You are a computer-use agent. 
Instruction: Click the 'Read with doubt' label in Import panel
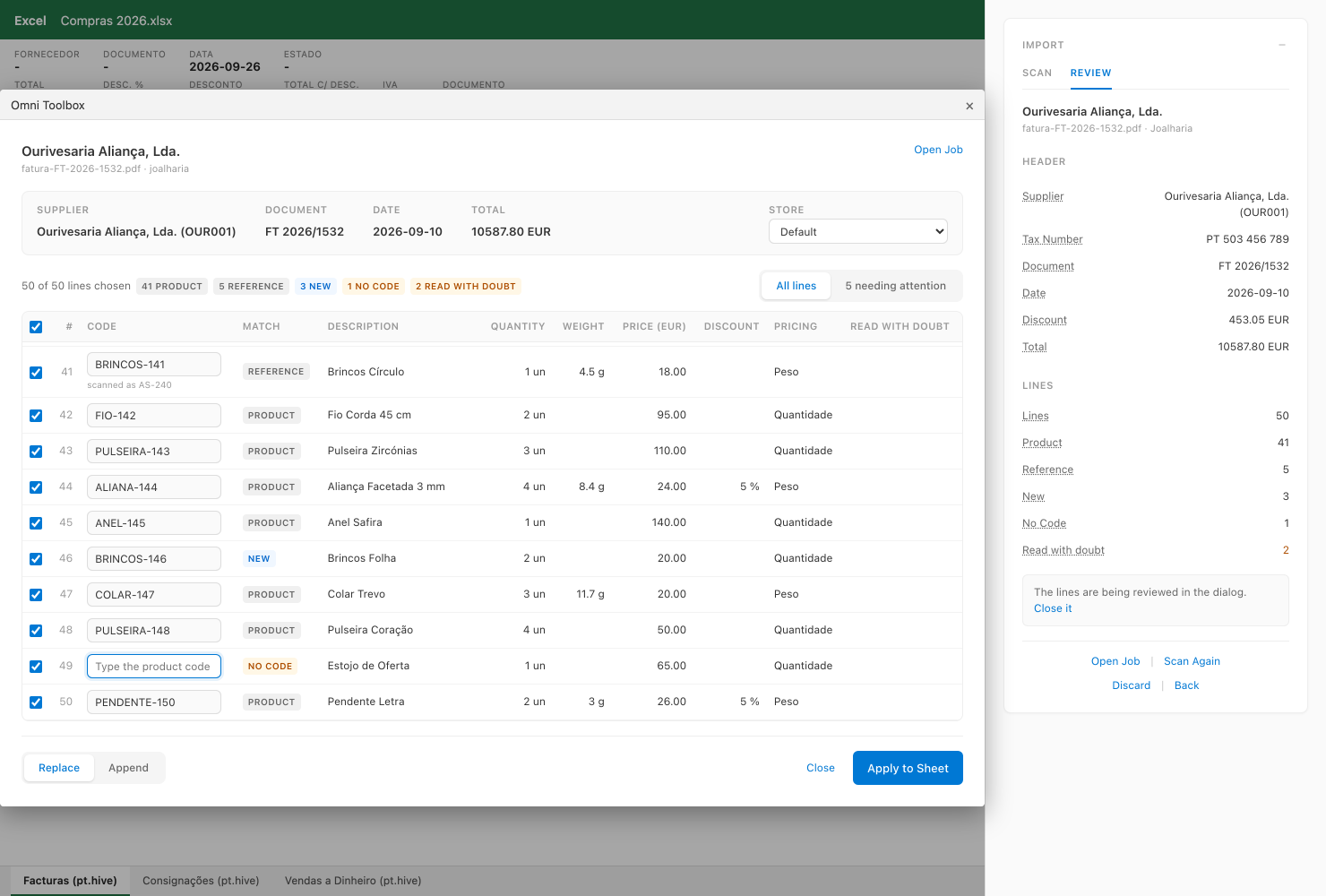[1063, 550]
